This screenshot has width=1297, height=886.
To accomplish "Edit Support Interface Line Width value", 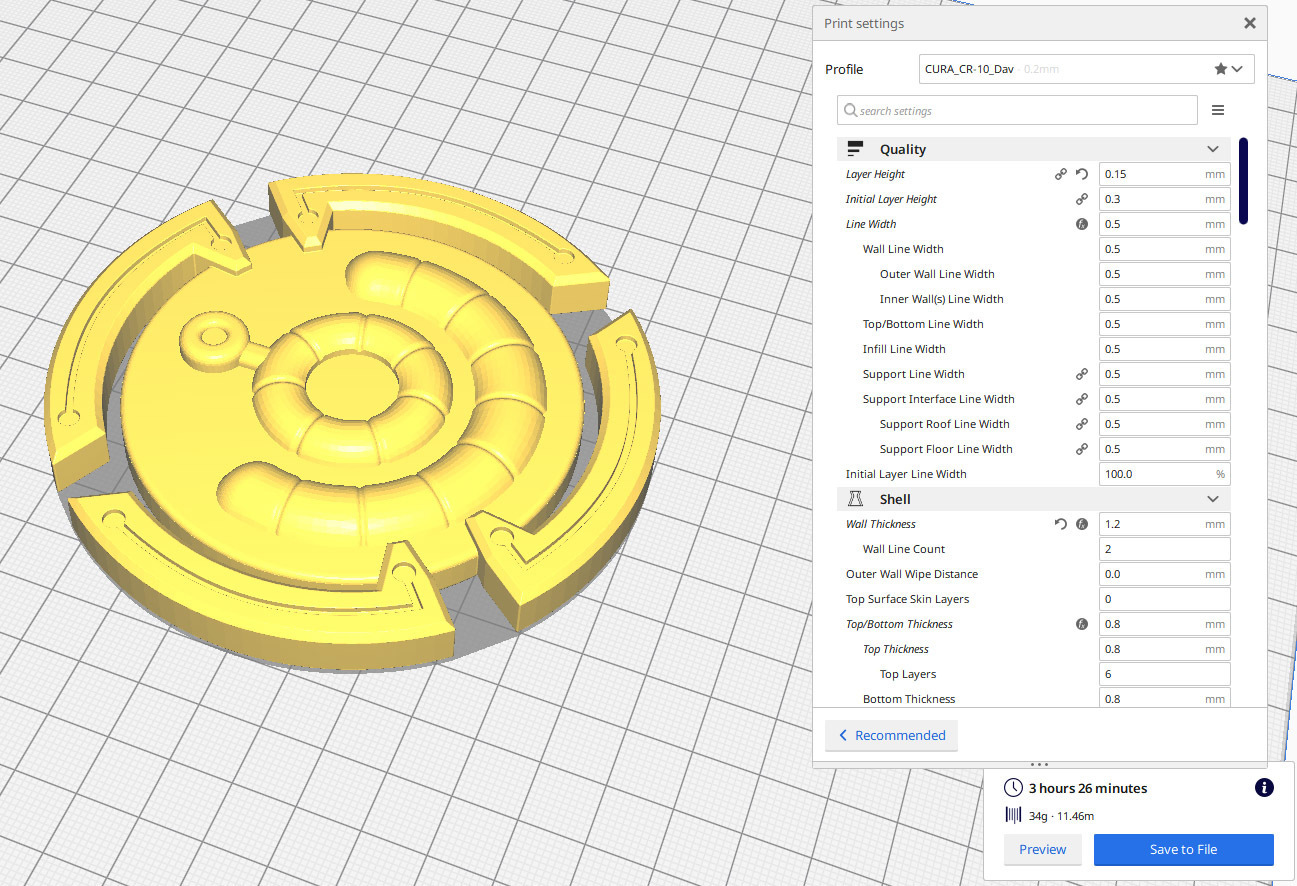I will coord(1164,399).
